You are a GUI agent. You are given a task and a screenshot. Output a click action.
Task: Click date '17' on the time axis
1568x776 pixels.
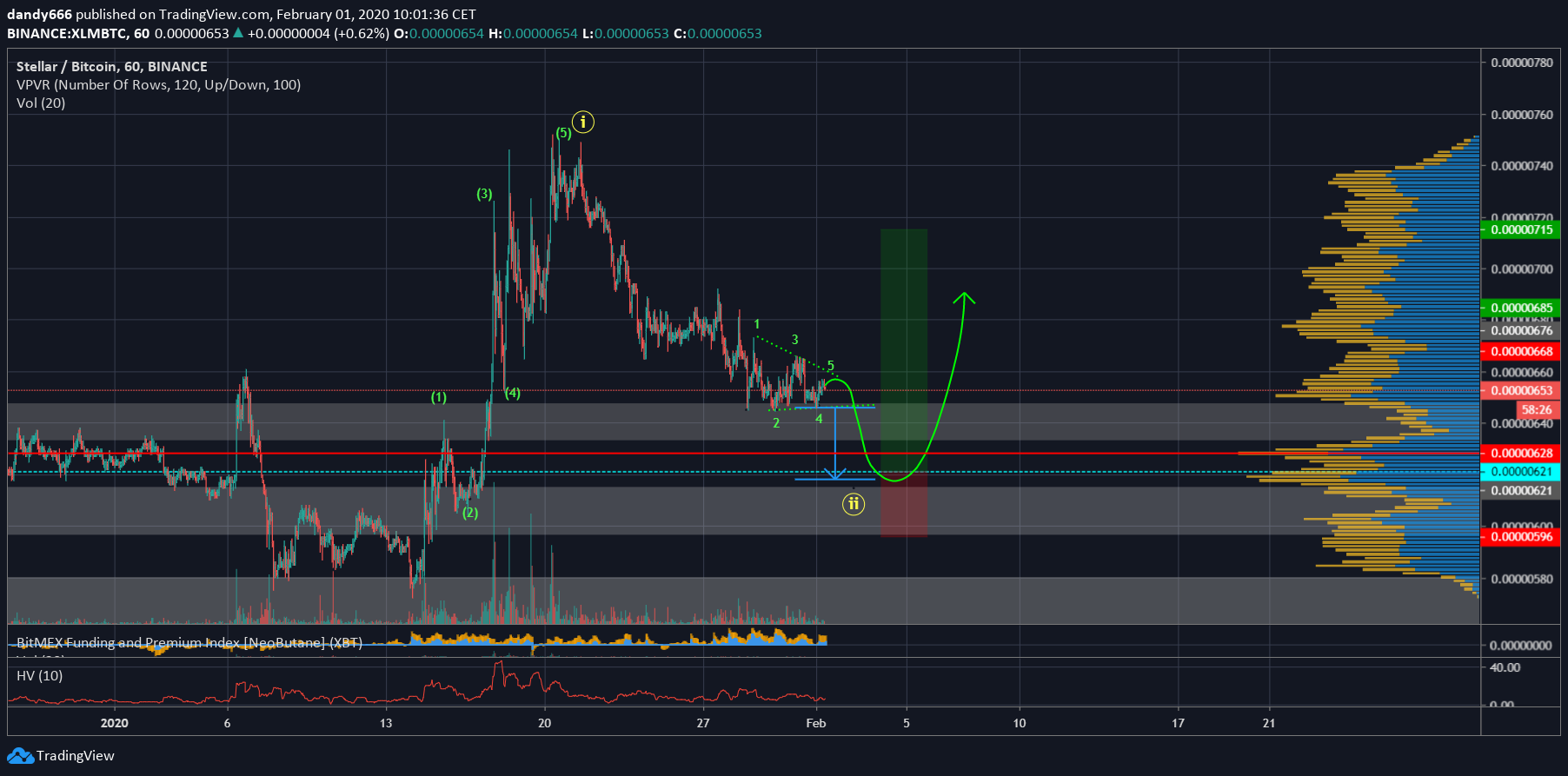coord(1178,723)
